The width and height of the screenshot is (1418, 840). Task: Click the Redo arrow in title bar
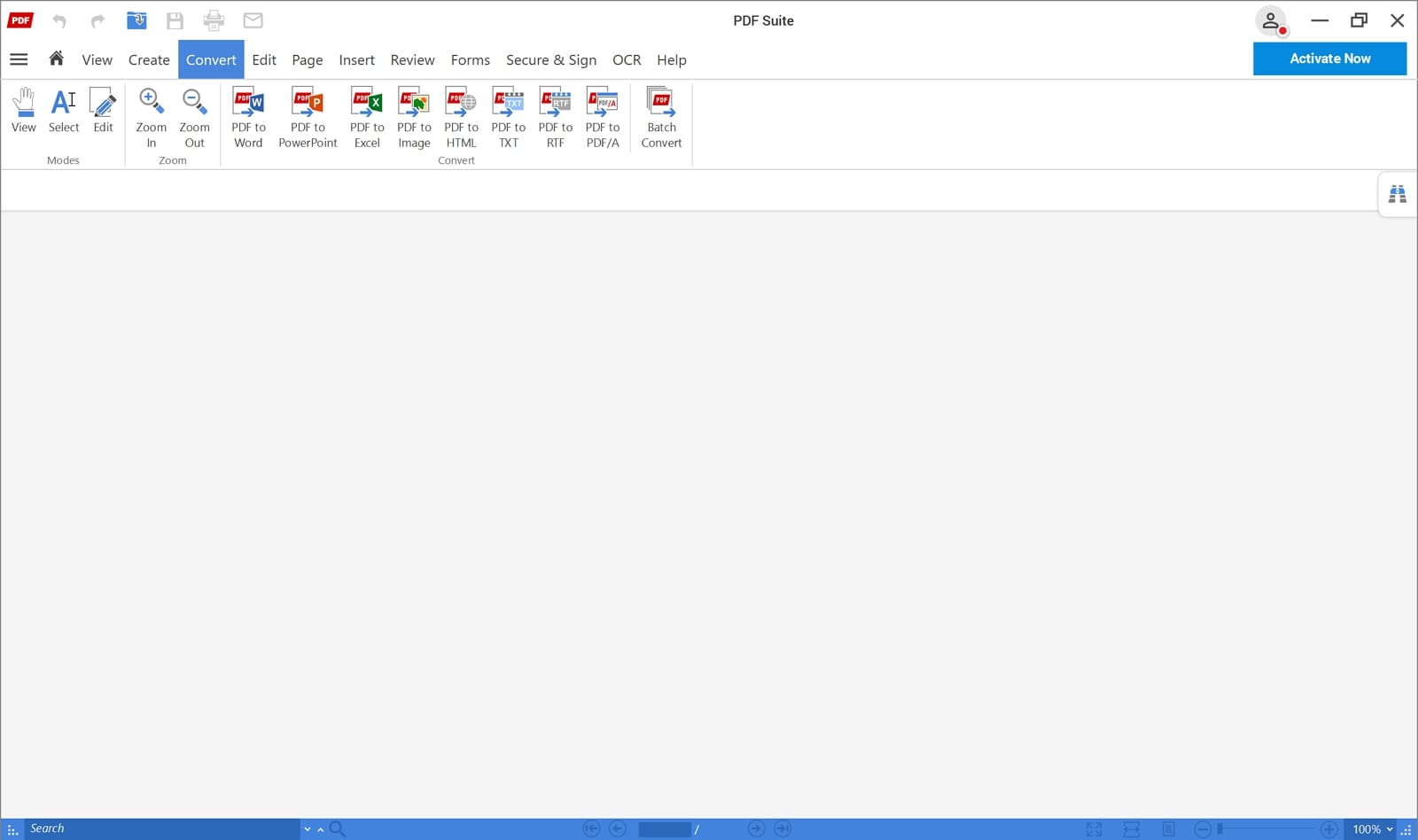tap(97, 20)
